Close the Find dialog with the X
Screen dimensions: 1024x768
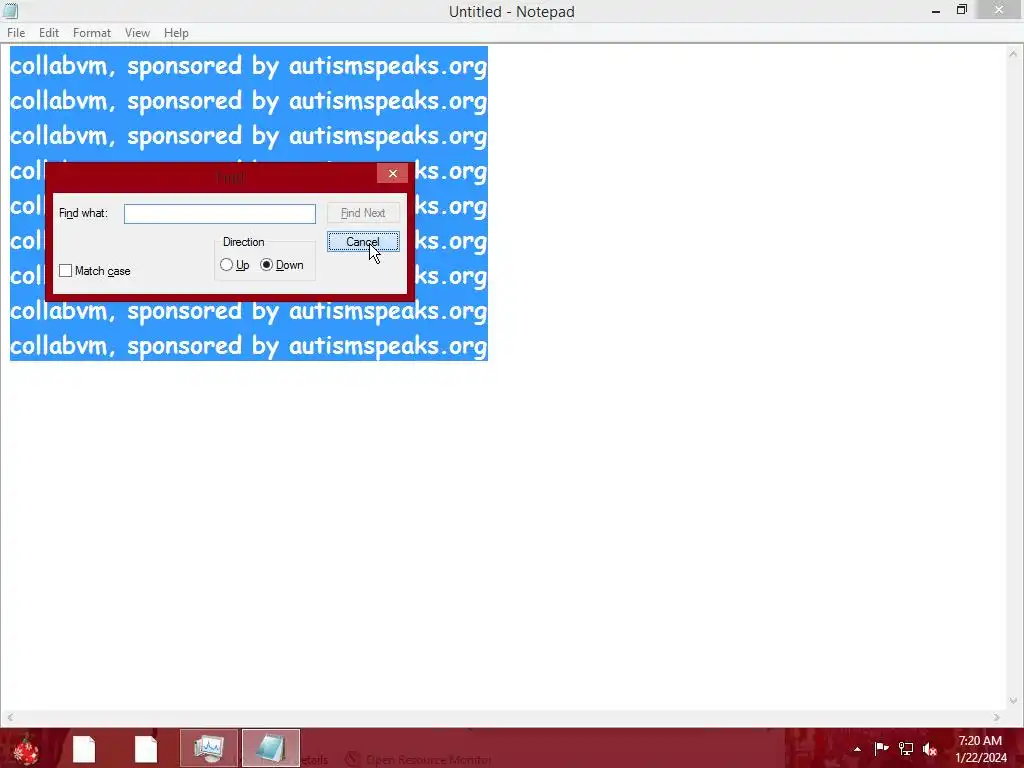click(x=392, y=173)
